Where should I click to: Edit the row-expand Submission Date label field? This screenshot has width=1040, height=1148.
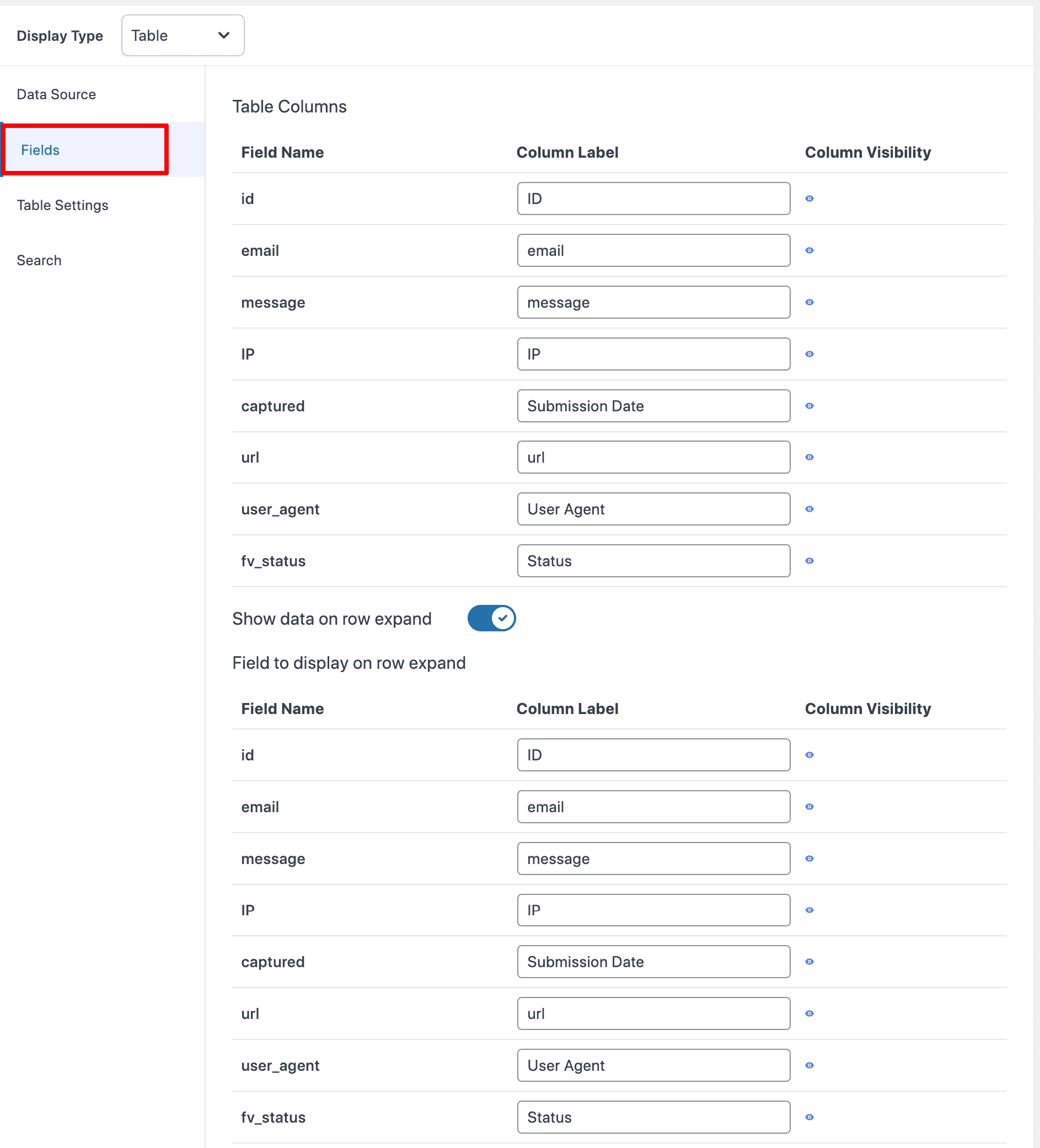(654, 962)
